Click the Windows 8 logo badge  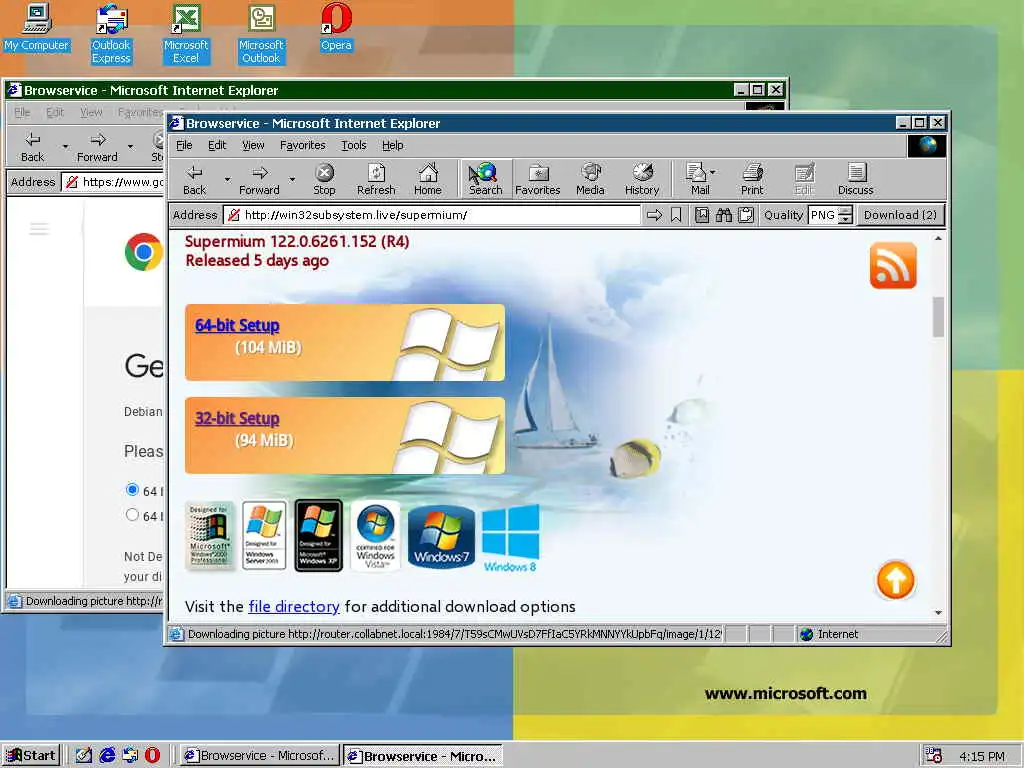[x=511, y=538]
